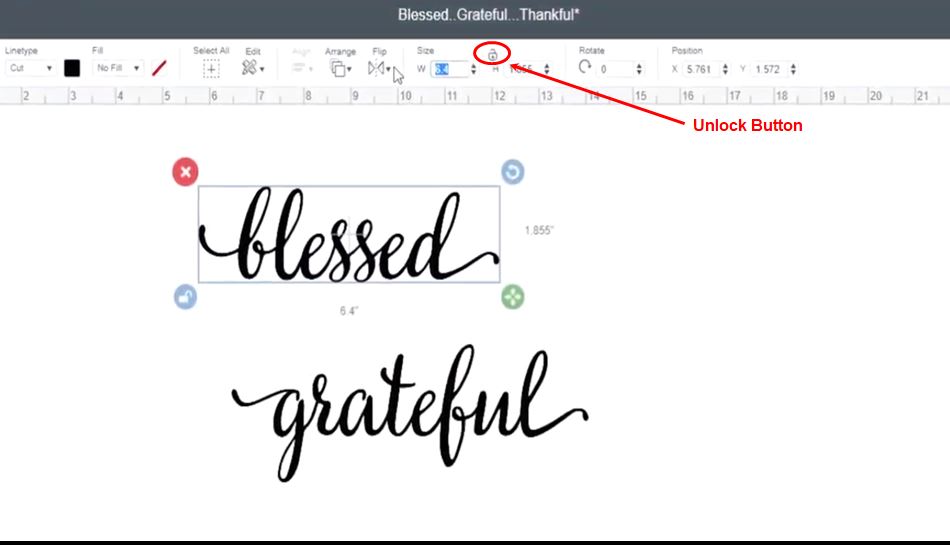Adjust the Rotate stepper arrows
The image size is (950, 545).
(639, 69)
